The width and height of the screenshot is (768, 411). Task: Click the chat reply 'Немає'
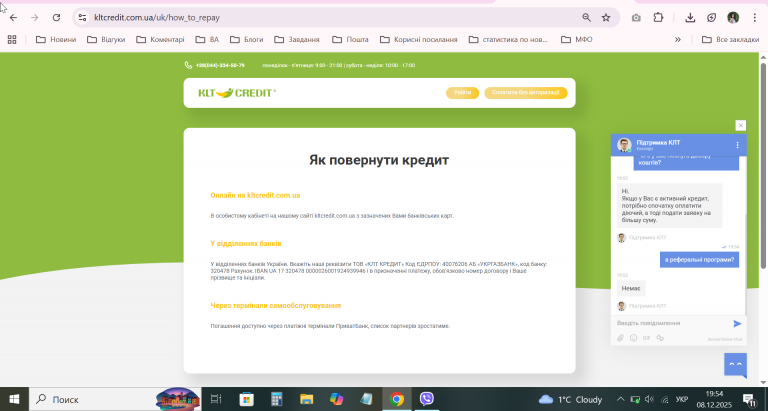pos(631,289)
